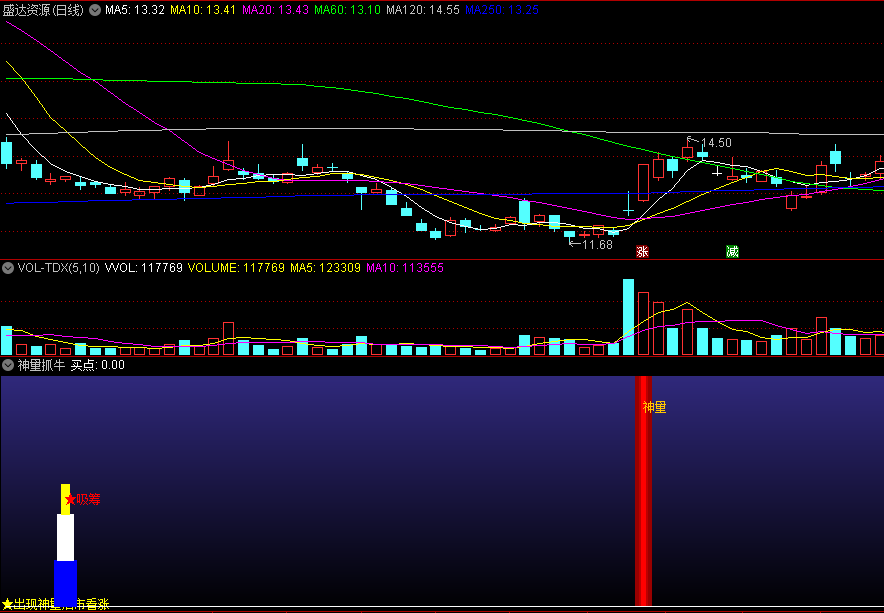
Task: Click the red 涨 marker icon
Action: click(642, 252)
